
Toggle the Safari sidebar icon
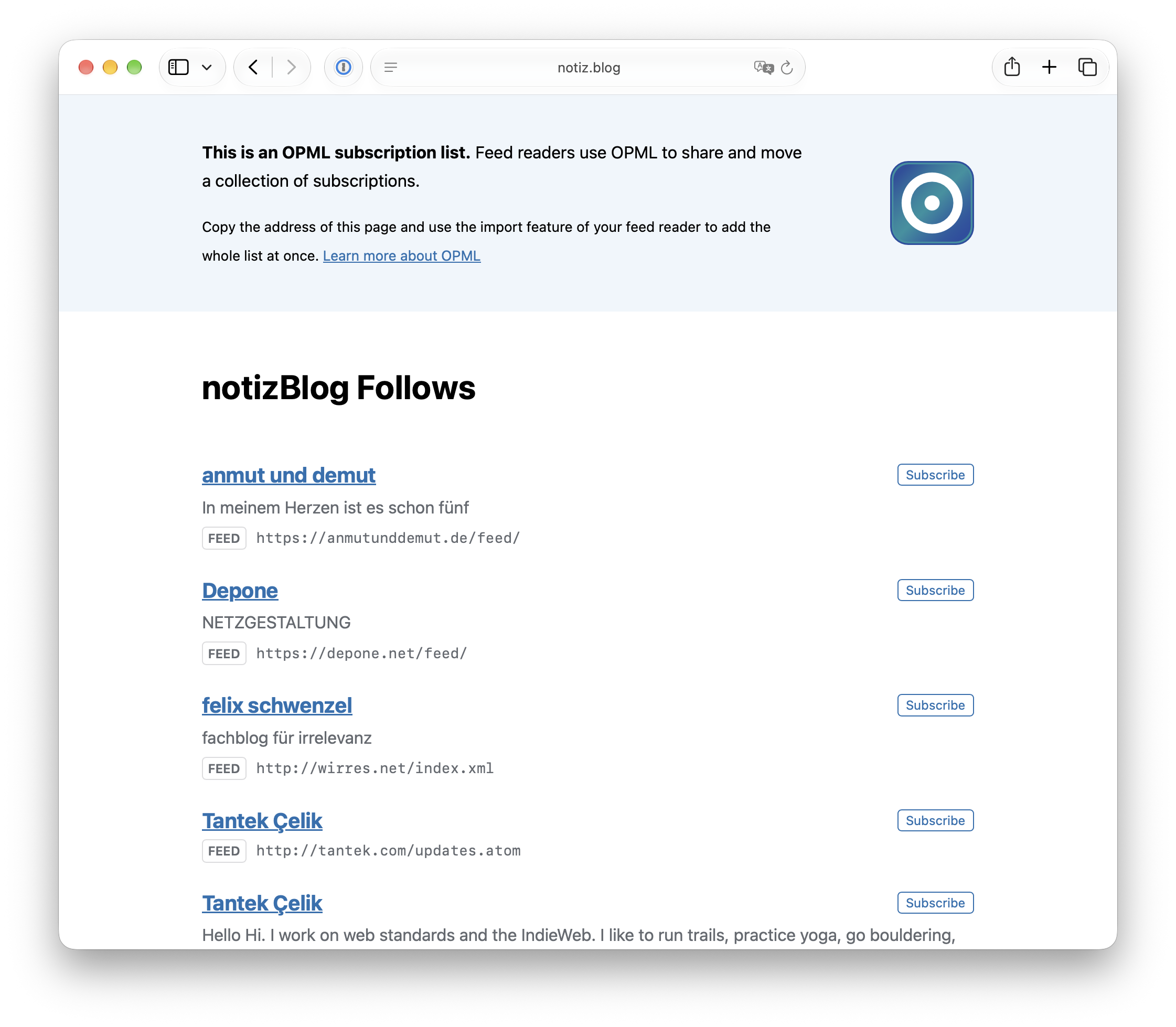(178, 67)
